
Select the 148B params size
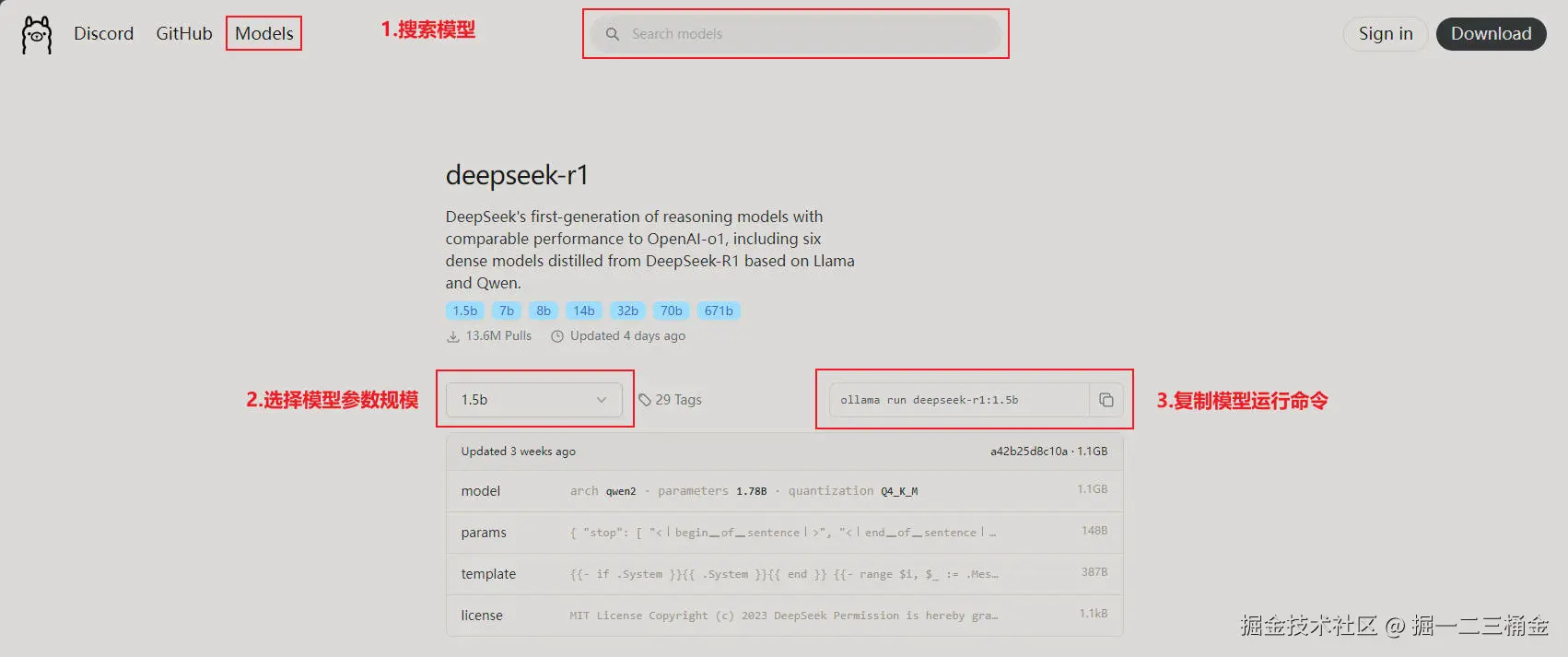click(1094, 531)
